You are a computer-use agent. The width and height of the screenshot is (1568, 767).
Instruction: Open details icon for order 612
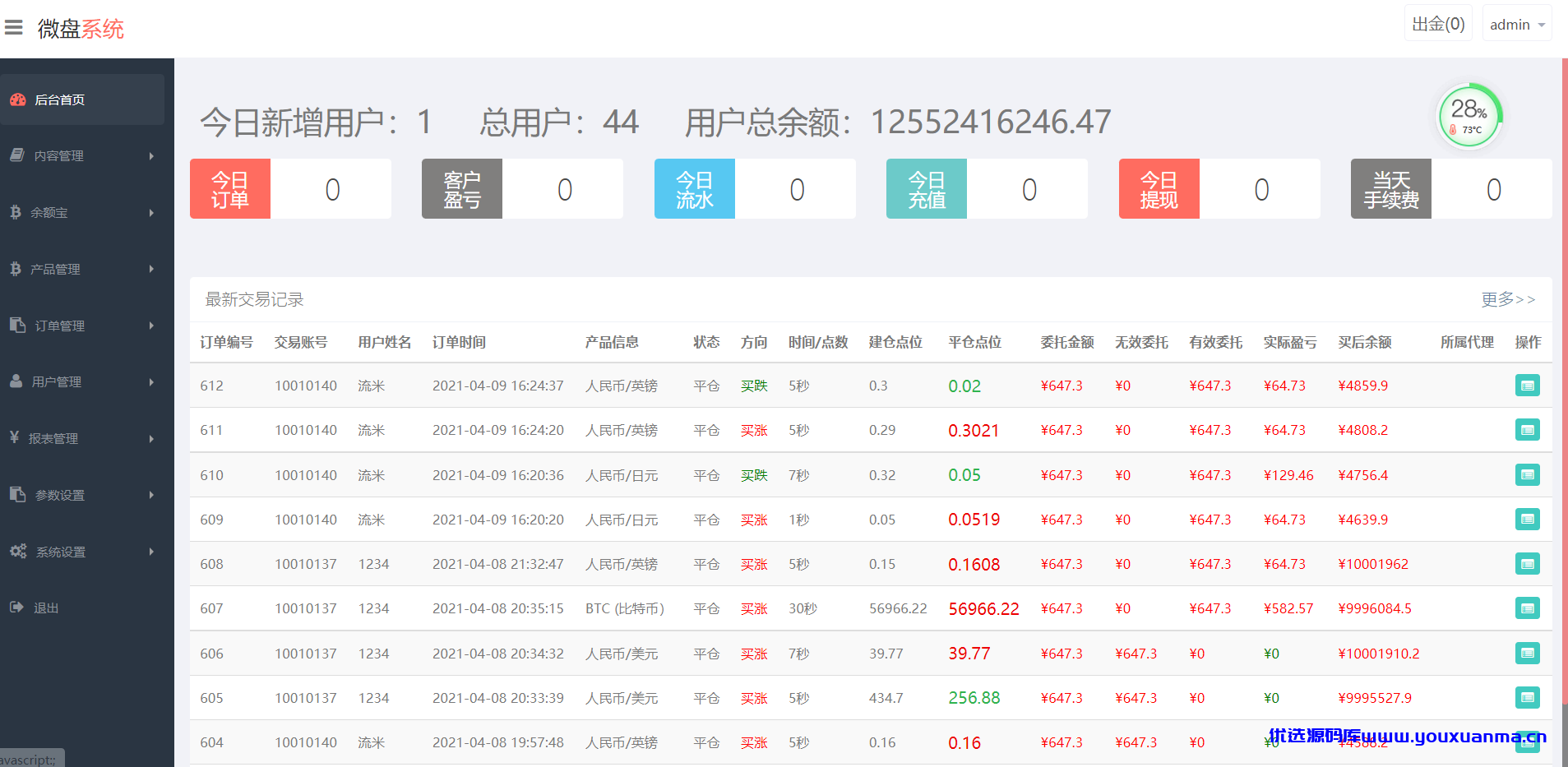[1527, 386]
